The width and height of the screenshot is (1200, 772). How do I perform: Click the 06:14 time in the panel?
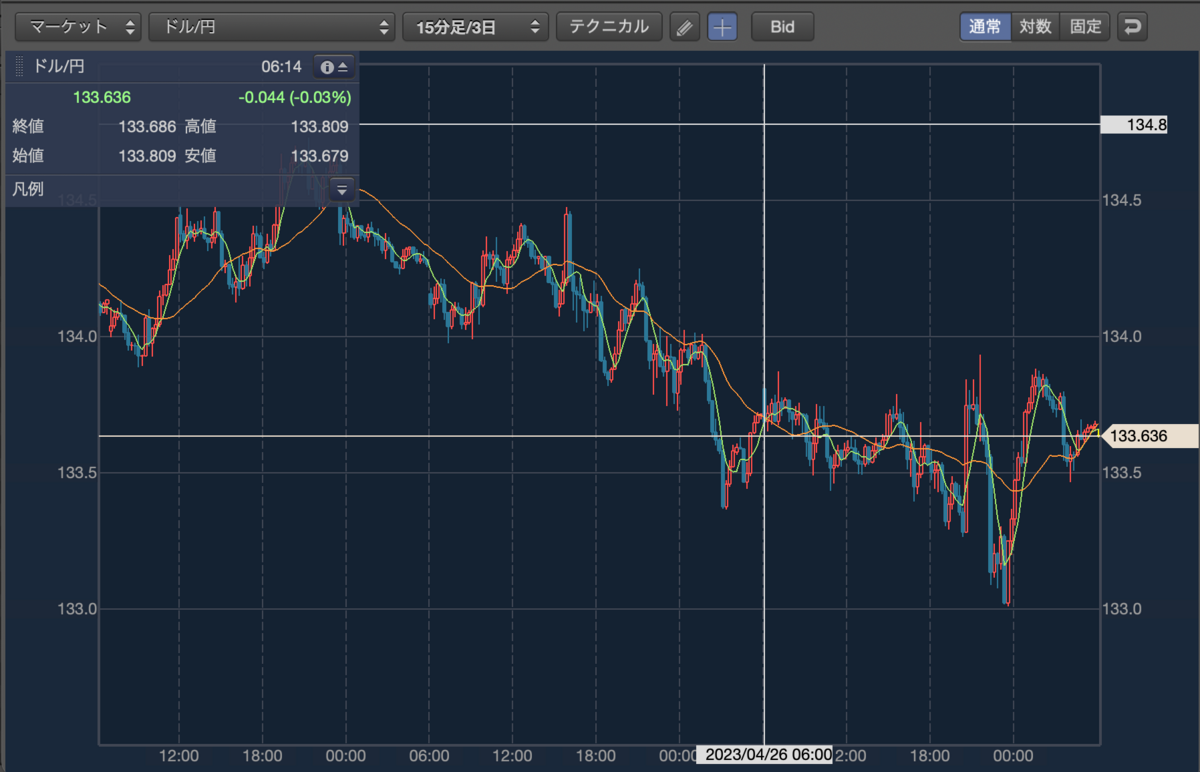click(x=281, y=67)
